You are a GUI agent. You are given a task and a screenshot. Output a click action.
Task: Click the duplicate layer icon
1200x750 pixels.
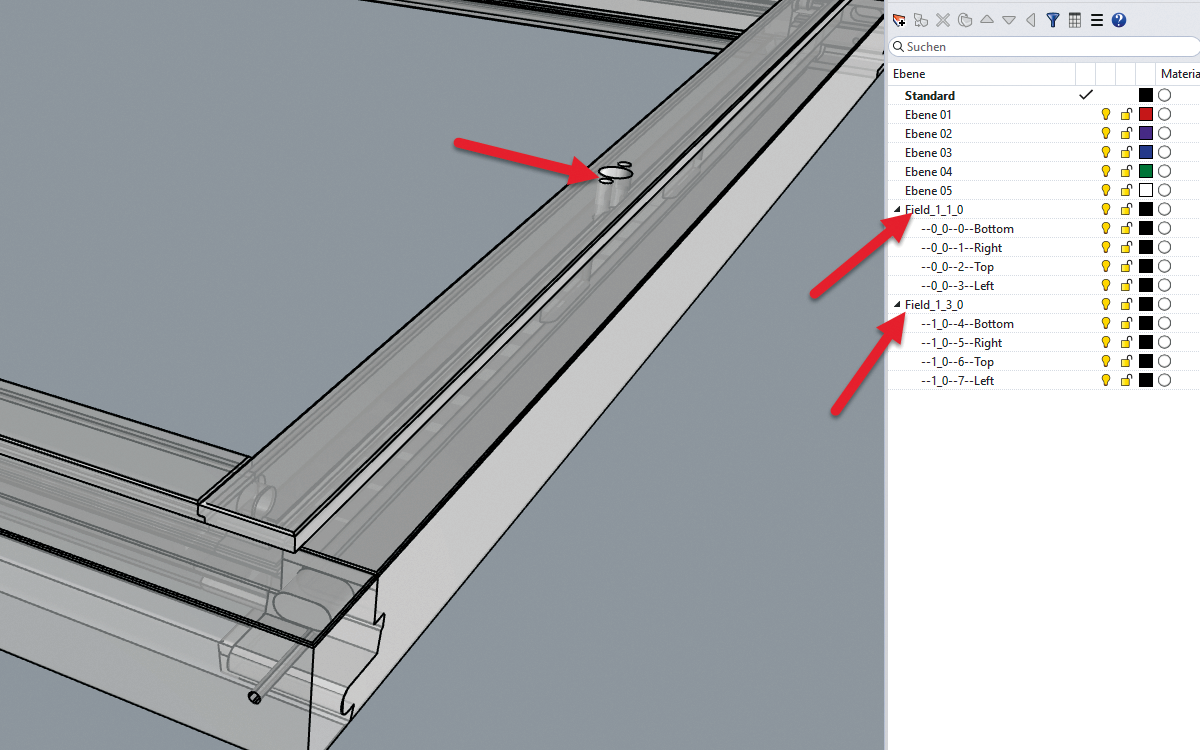965,20
